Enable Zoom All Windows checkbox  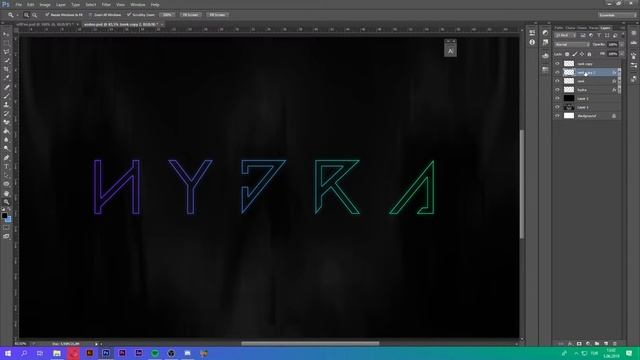point(91,15)
